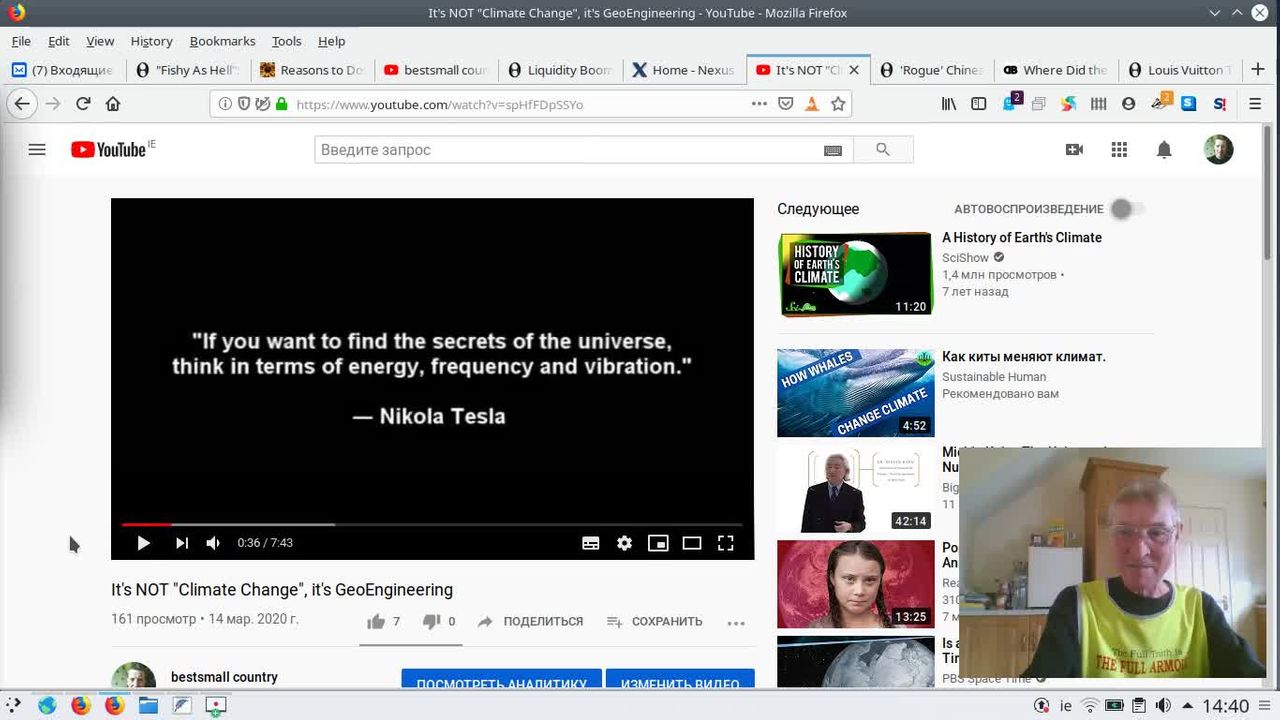Click the YouTube search input field
This screenshot has height=720, width=1280.
[x=565, y=150]
